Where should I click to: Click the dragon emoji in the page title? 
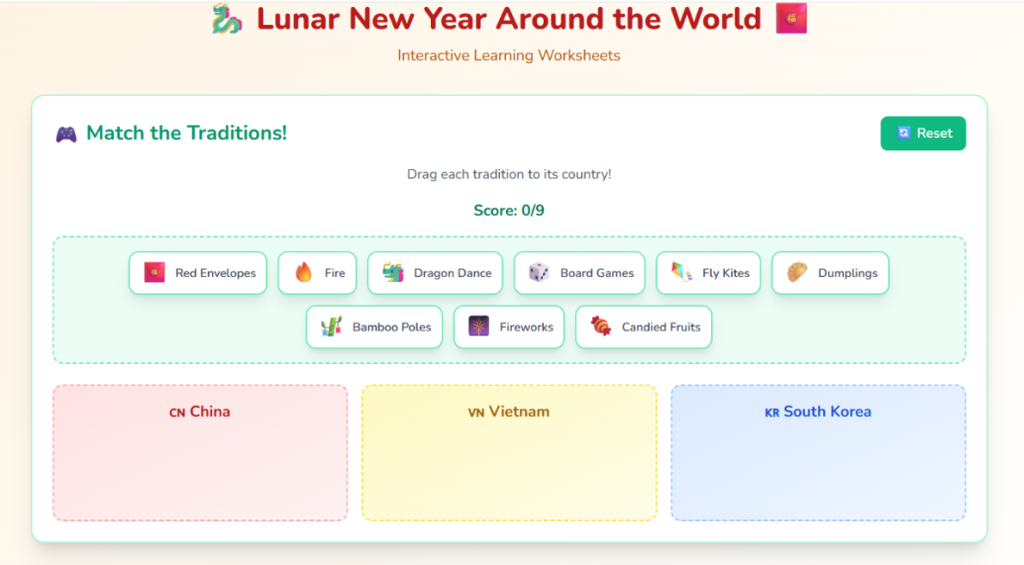pos(227,18)
